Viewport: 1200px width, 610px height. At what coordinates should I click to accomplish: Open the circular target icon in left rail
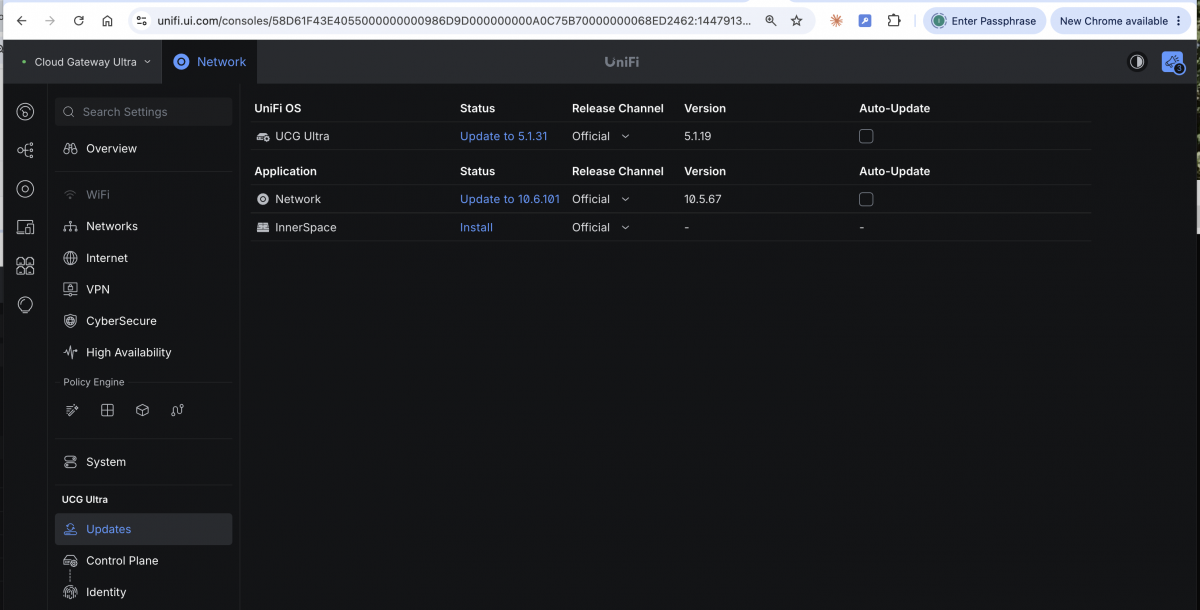coord(25,189)
